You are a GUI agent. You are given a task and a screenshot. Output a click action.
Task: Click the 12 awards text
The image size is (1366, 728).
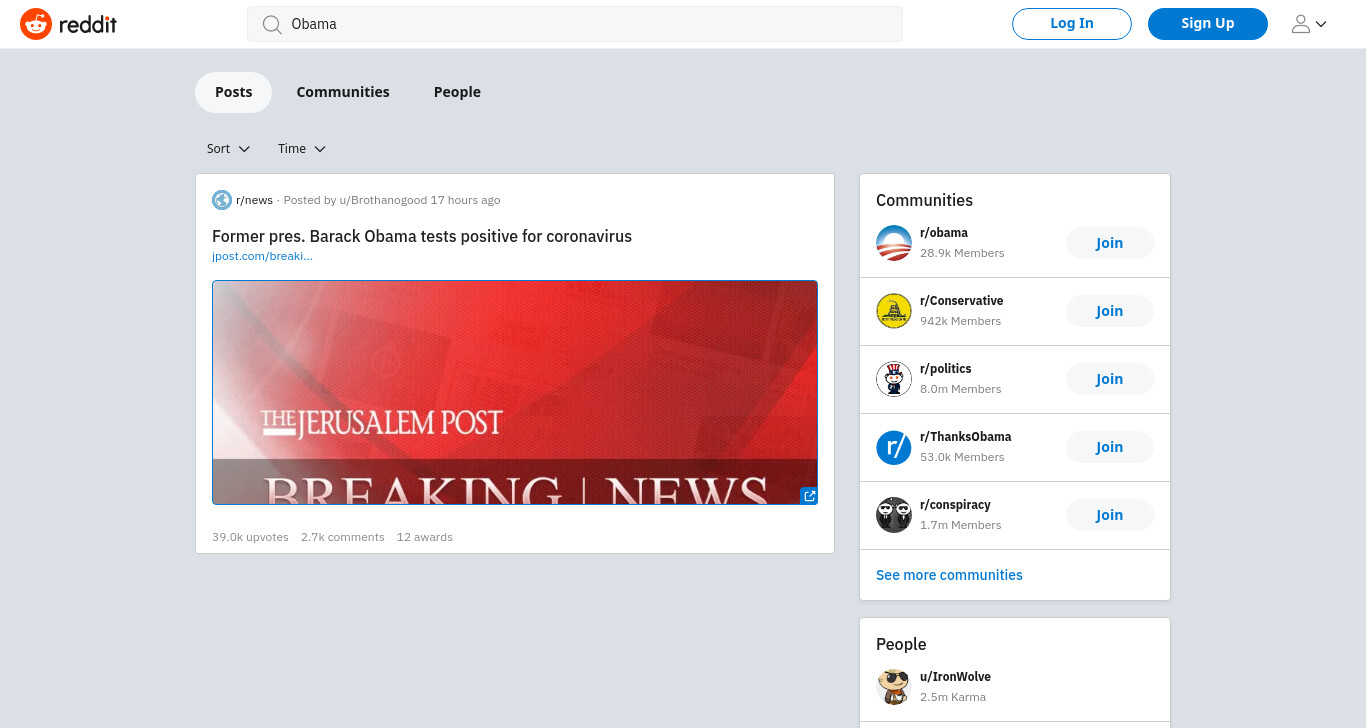coord(425,537)
